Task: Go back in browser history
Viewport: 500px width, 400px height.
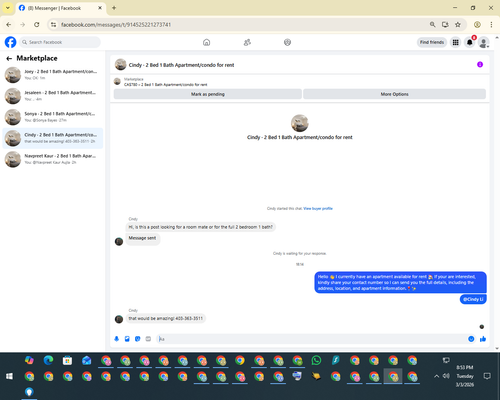Action: pos(9,25)
